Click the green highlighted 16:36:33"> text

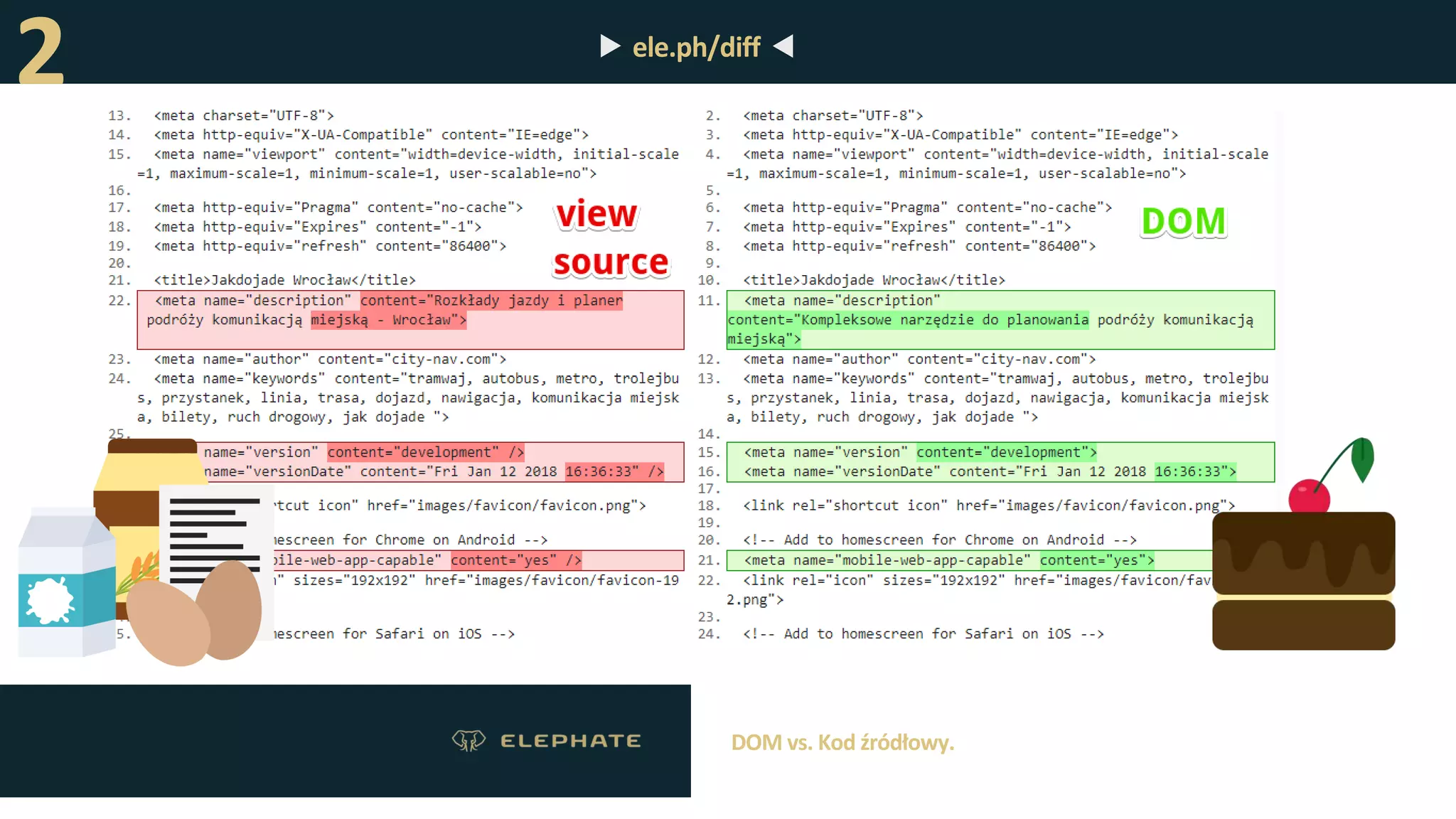pyautogui.click(x=1195, y=471)
